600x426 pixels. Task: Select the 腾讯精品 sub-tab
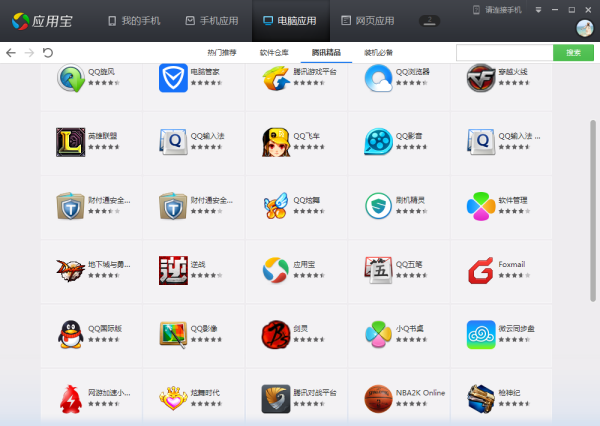pos(326,52)
